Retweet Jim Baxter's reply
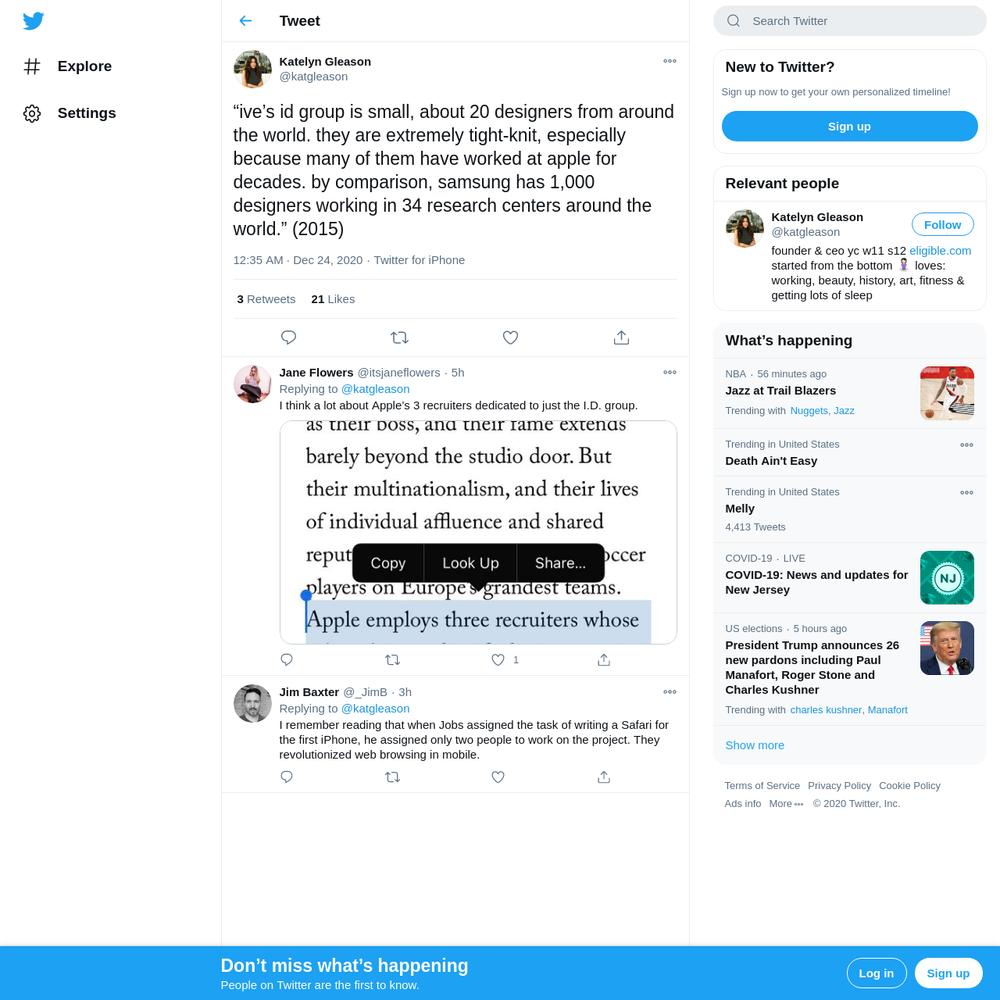 (x=392, y=777)
